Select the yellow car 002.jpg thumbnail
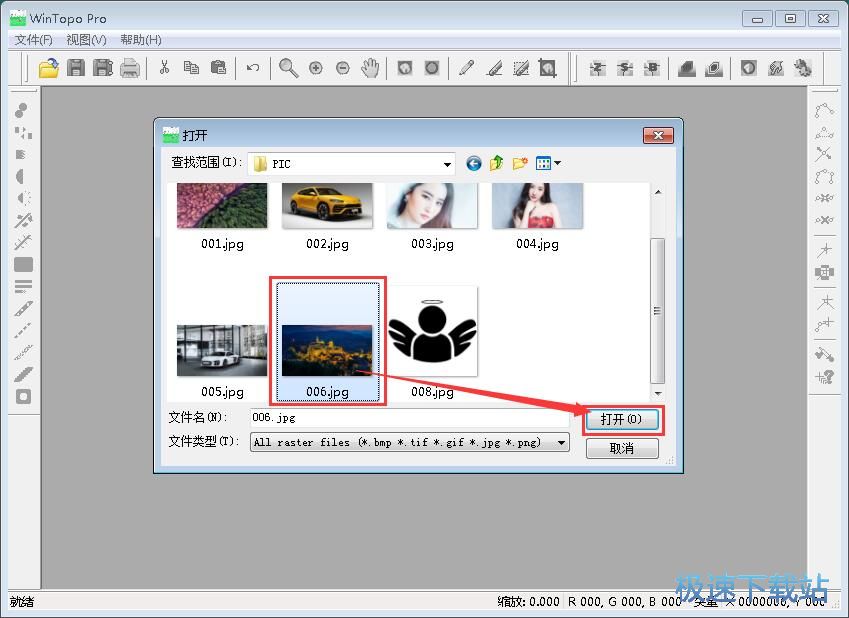849x618 pixels. coord(327,206)
